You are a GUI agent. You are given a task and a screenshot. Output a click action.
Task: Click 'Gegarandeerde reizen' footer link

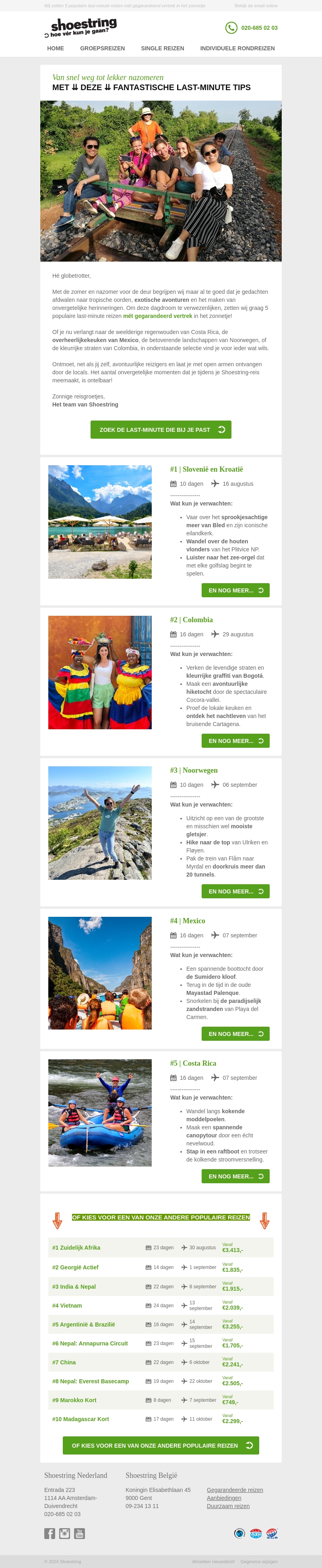pyautogui.click(x=235, y=1490)
